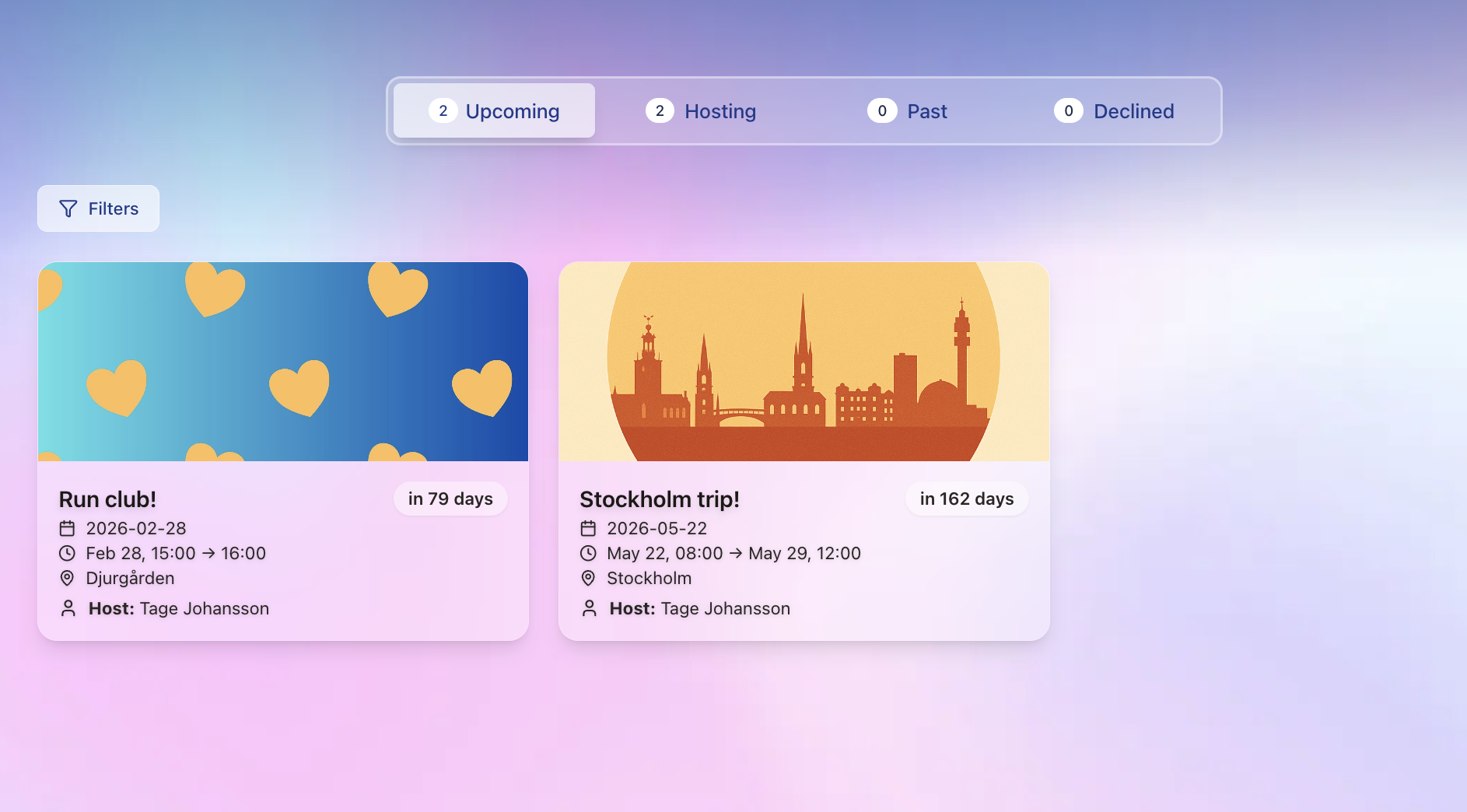Click person icon on Run club card

[68, 608]
